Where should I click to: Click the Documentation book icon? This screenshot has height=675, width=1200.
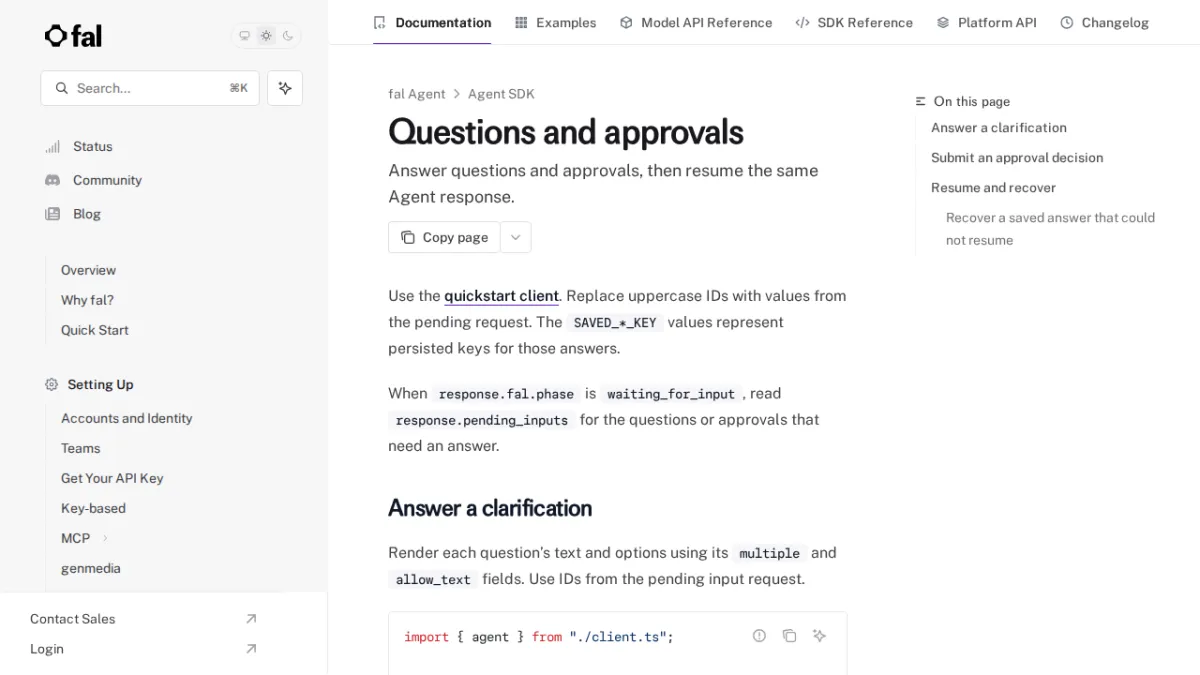[379, 22]
